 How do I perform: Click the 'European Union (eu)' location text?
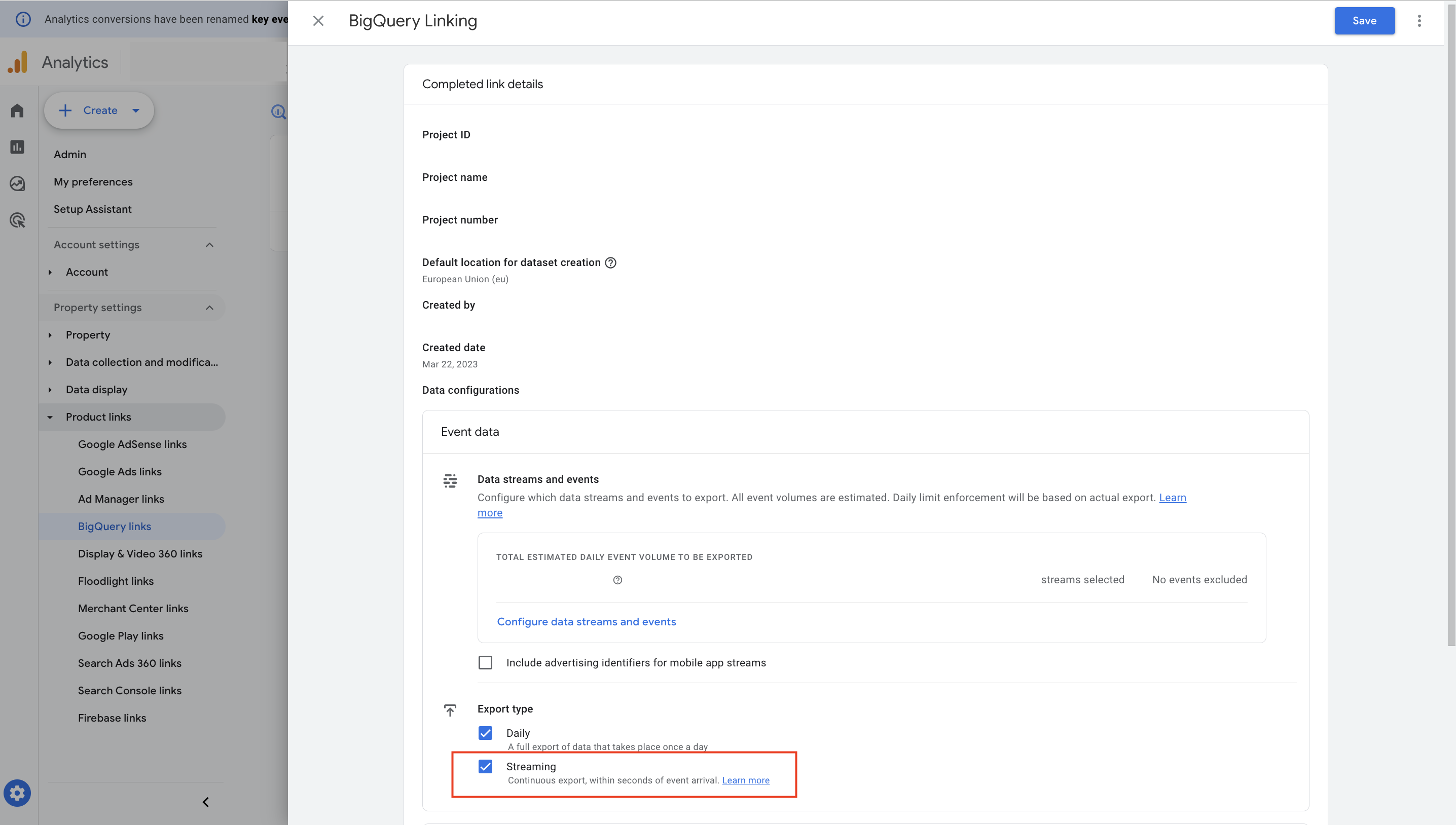[x=465, y=279]
